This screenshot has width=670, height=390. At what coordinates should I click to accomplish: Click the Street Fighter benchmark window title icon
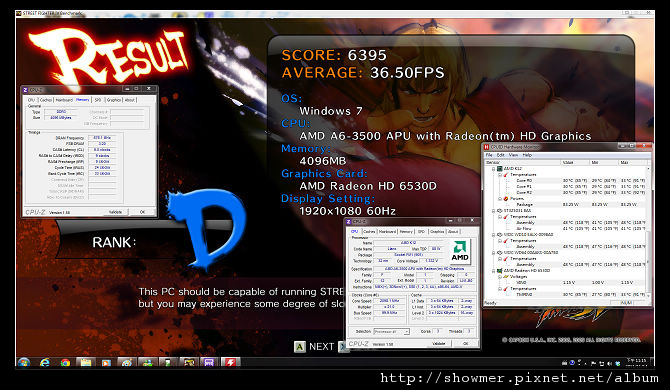(x=19, y=13)
